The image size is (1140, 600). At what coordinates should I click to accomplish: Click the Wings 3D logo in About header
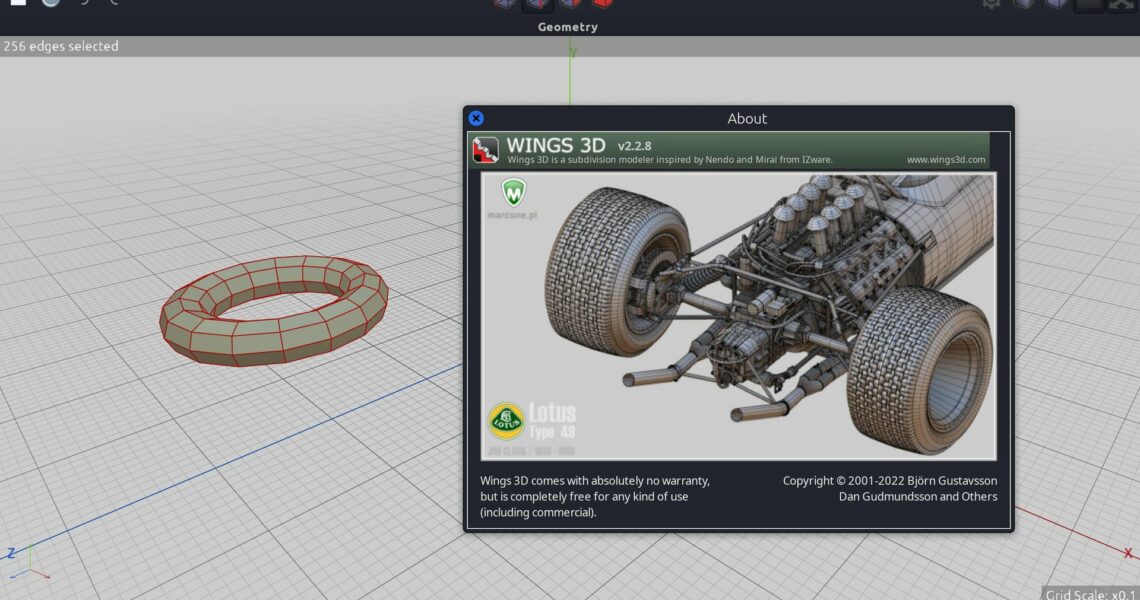[486, 150]
